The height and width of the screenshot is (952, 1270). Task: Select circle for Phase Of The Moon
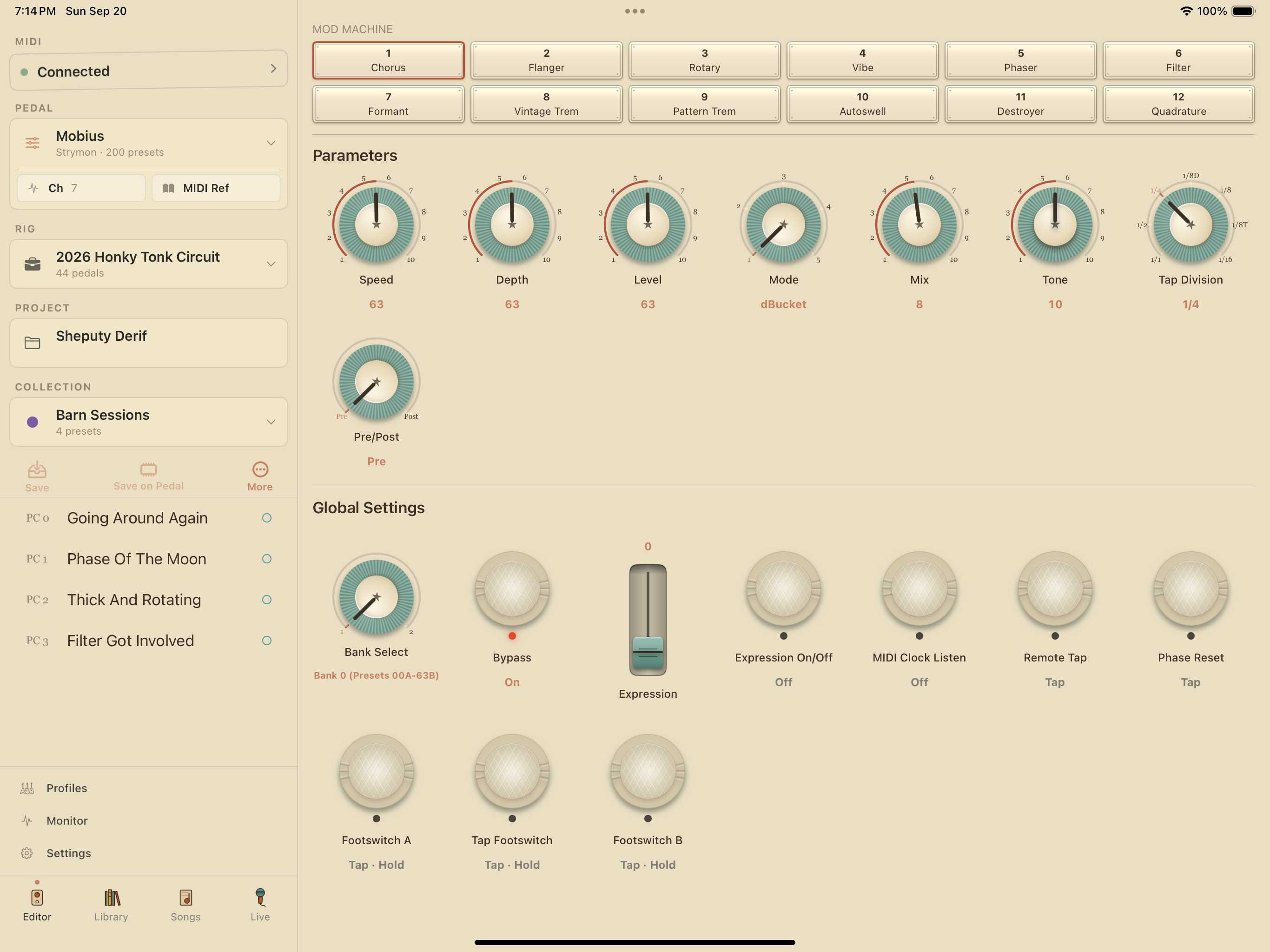tap(266, 559)
